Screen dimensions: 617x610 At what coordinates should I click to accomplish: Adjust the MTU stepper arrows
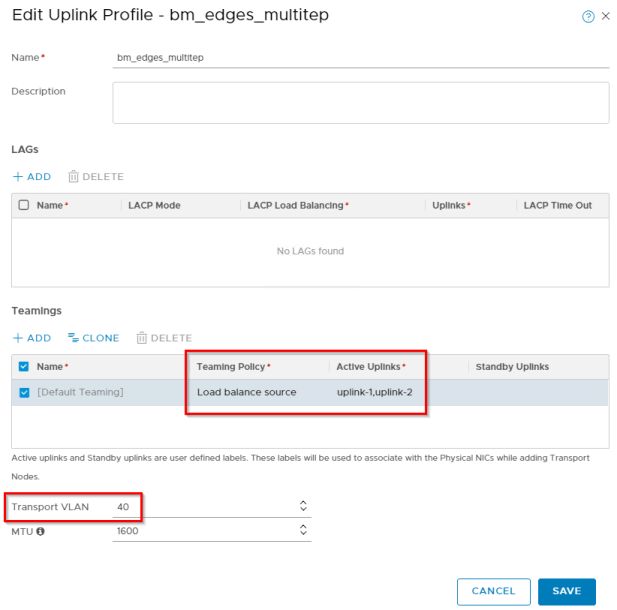[x=303, y=532]
